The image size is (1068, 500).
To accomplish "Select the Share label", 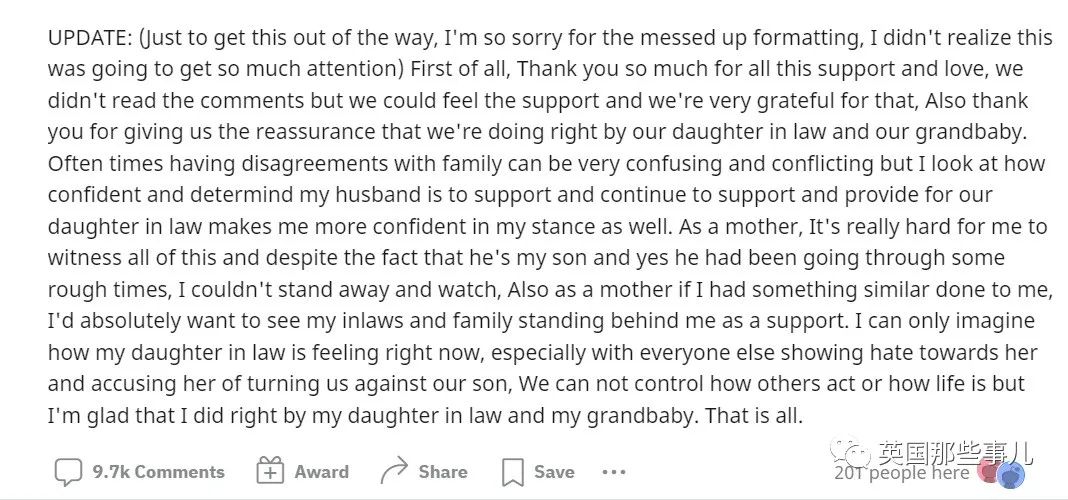I will coord(443,471).
